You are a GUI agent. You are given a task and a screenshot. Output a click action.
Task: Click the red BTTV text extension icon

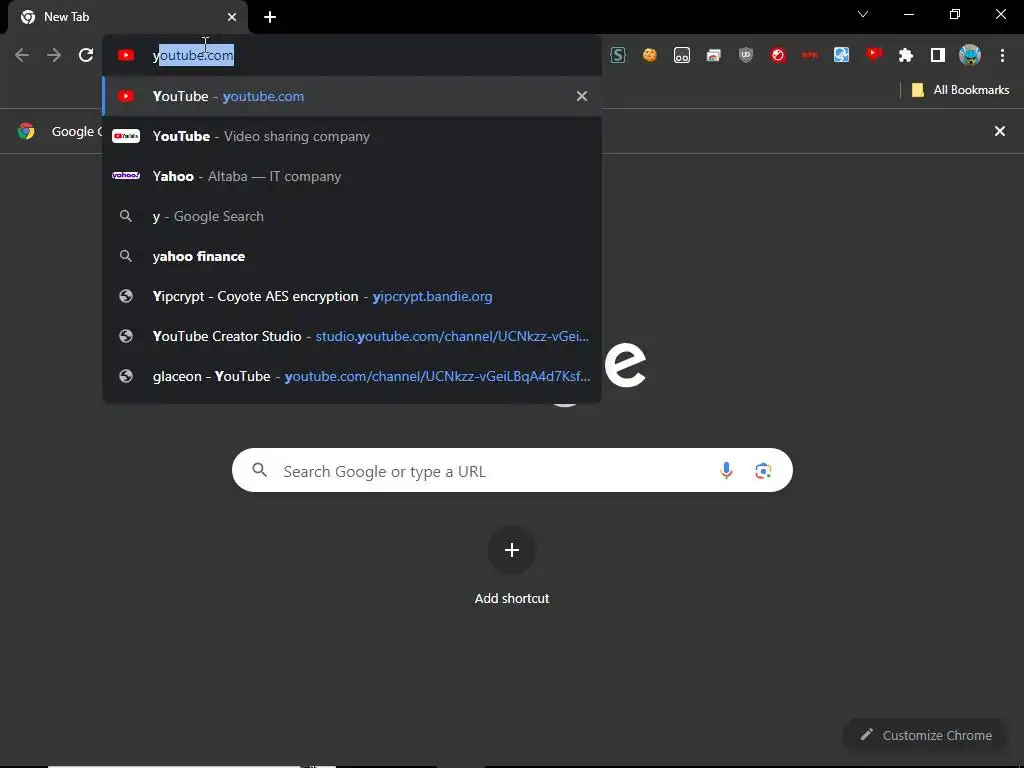tap(810, 56)
